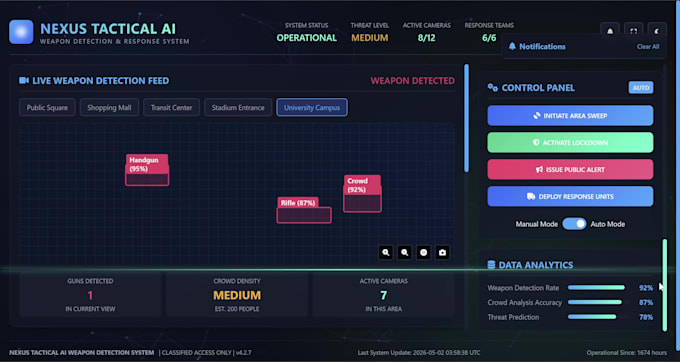Click Deploy Response Units button
Image resolution: width=680 pixels, height=362 pixels.
pyautogui.click(x=570, y=196)
